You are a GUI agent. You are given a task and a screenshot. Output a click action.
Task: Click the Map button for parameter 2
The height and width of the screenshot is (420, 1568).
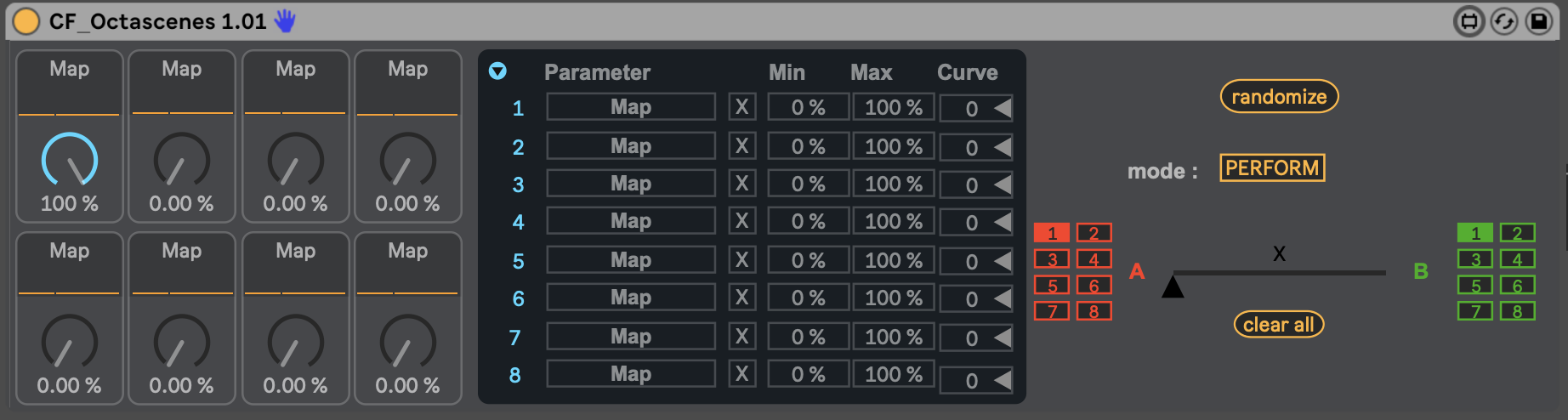[630, 146]
